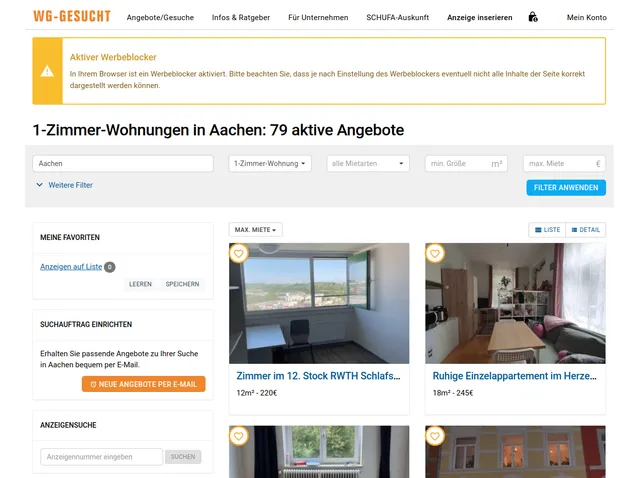This screenshot has width=640, height=478.
Task: Click the WG-GESUCHT logo
Action: click(72, 16)
